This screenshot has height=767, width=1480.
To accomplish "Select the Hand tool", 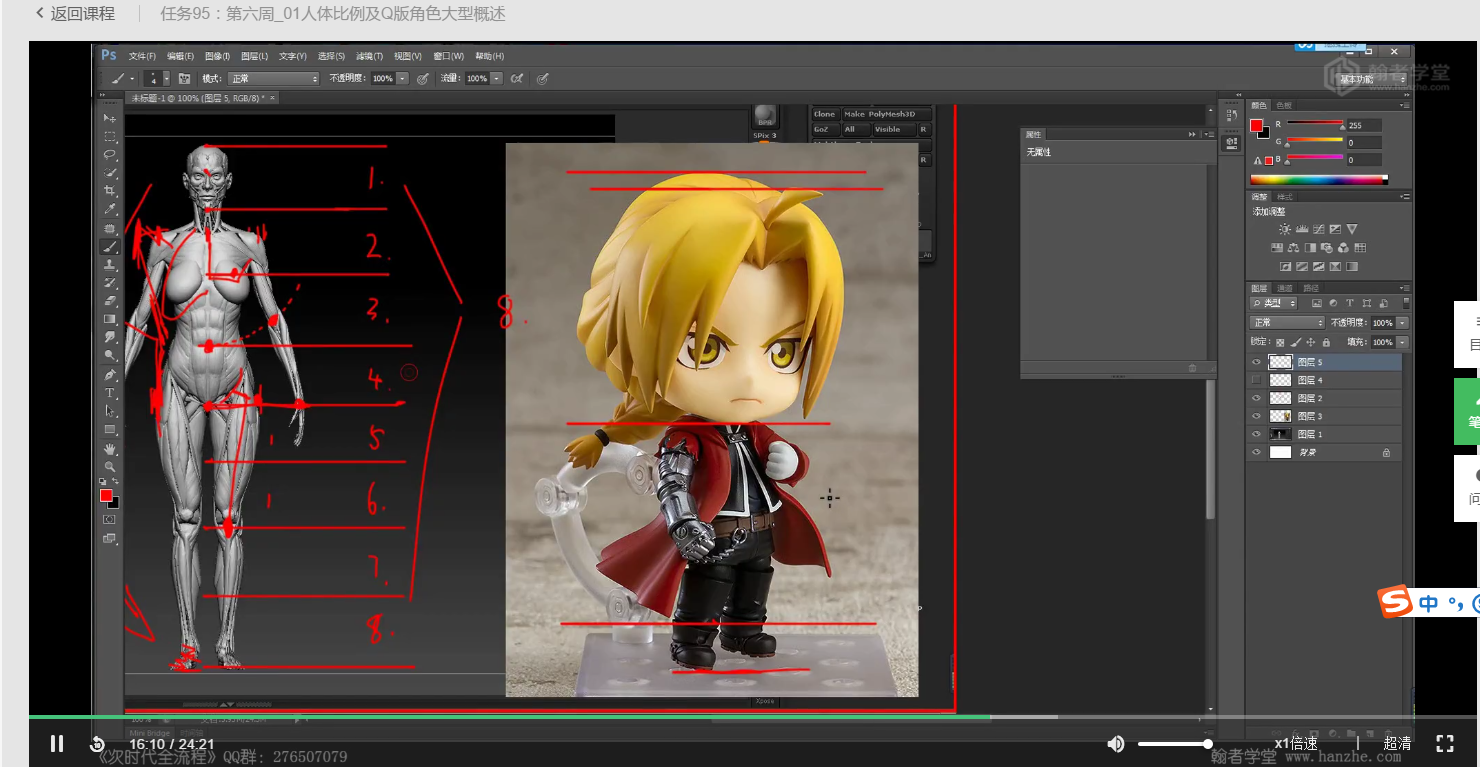I will point(110,449).
